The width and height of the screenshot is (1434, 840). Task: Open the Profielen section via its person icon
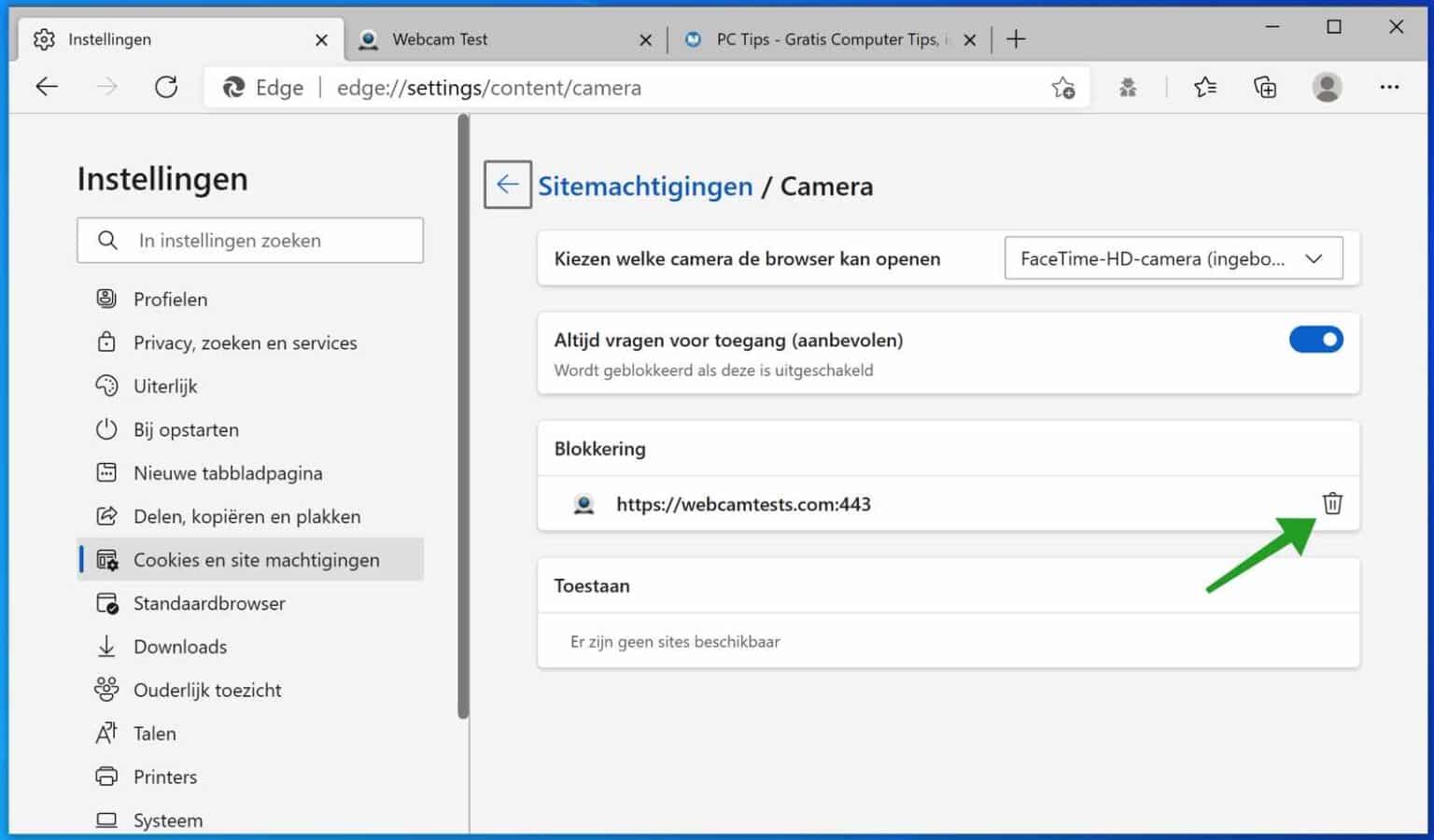tap(106, 299)
